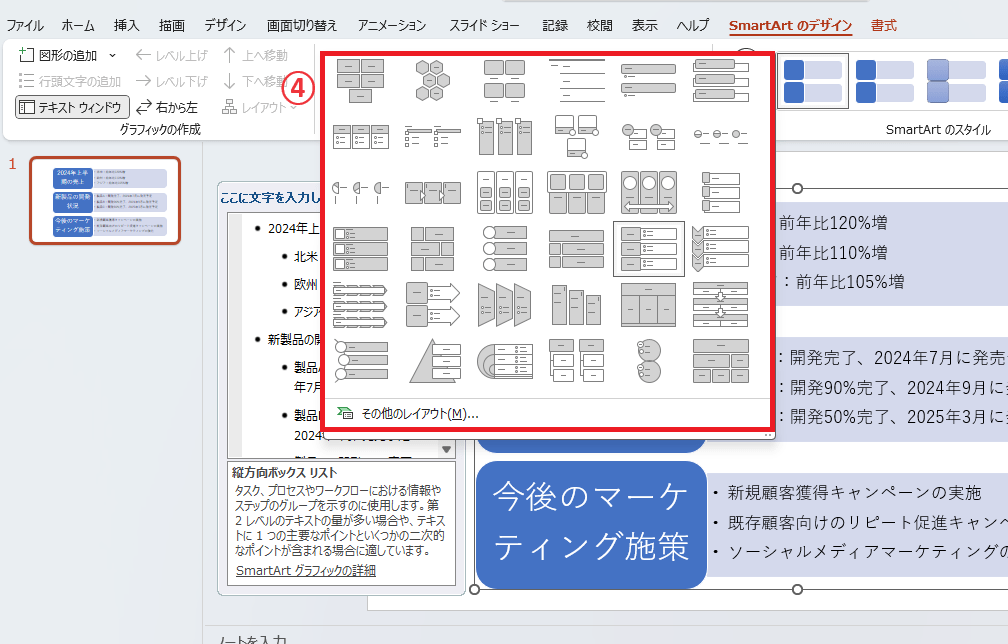Choose the Vertical Curved List layout
This screenshot has width=1008, height=644.
pos(361,361)
